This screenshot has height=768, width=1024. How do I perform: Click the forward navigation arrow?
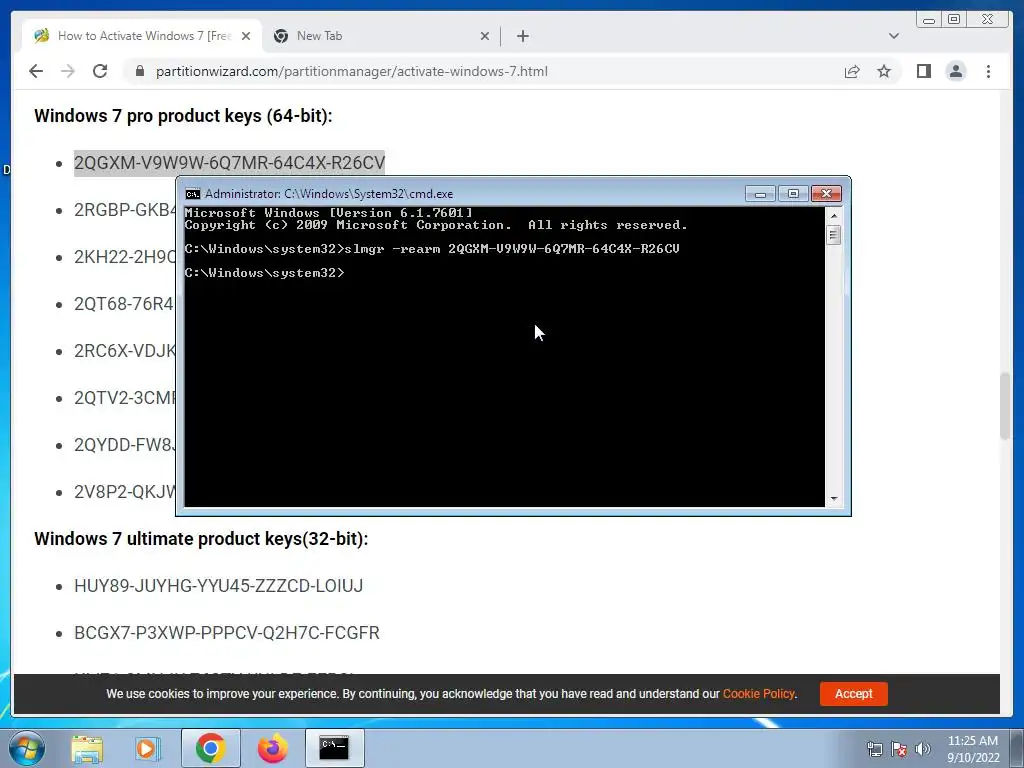[x=68, y=71]
